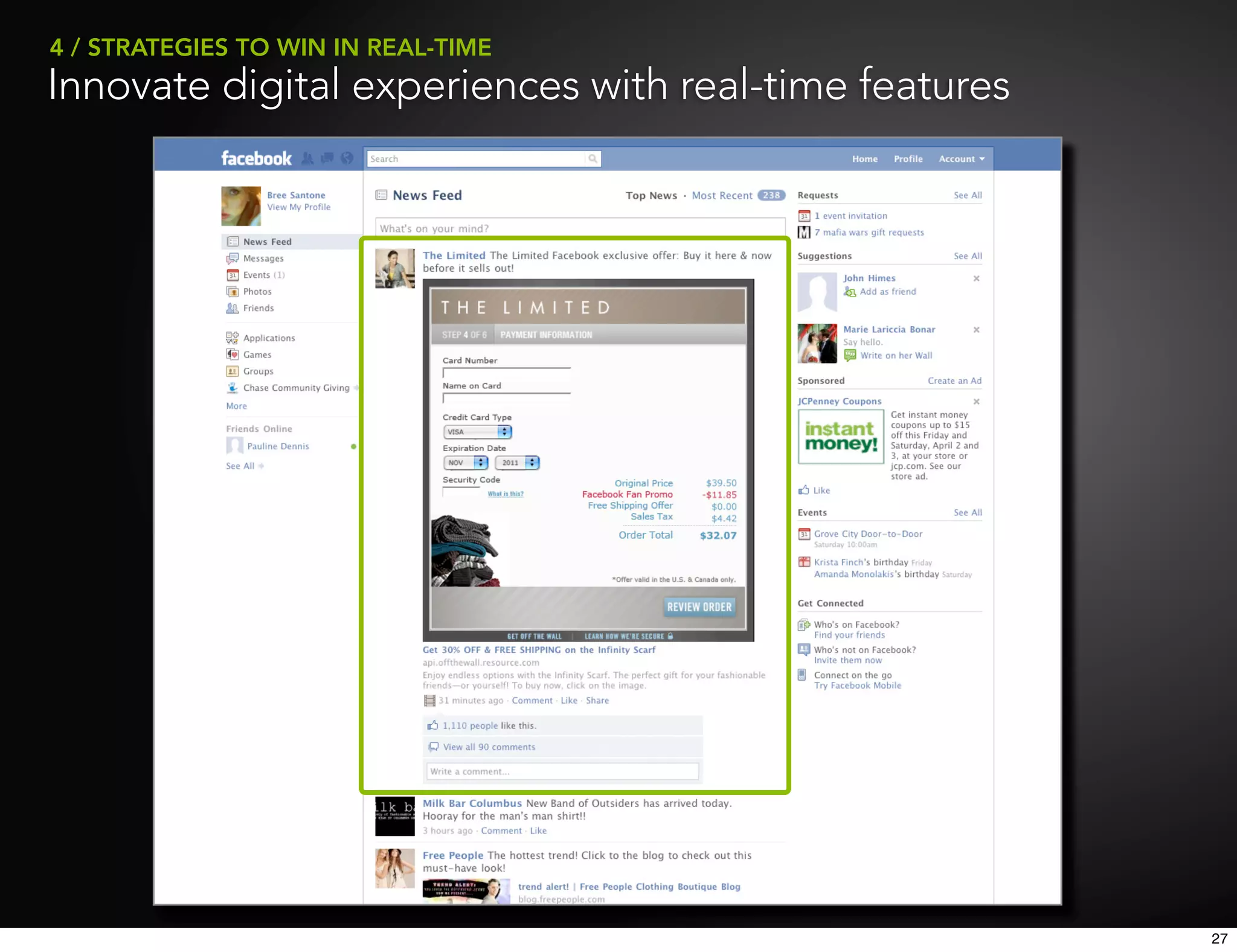Open Grove City Door-to-Door event
1237x952 pixels.
tap(868, 534)
